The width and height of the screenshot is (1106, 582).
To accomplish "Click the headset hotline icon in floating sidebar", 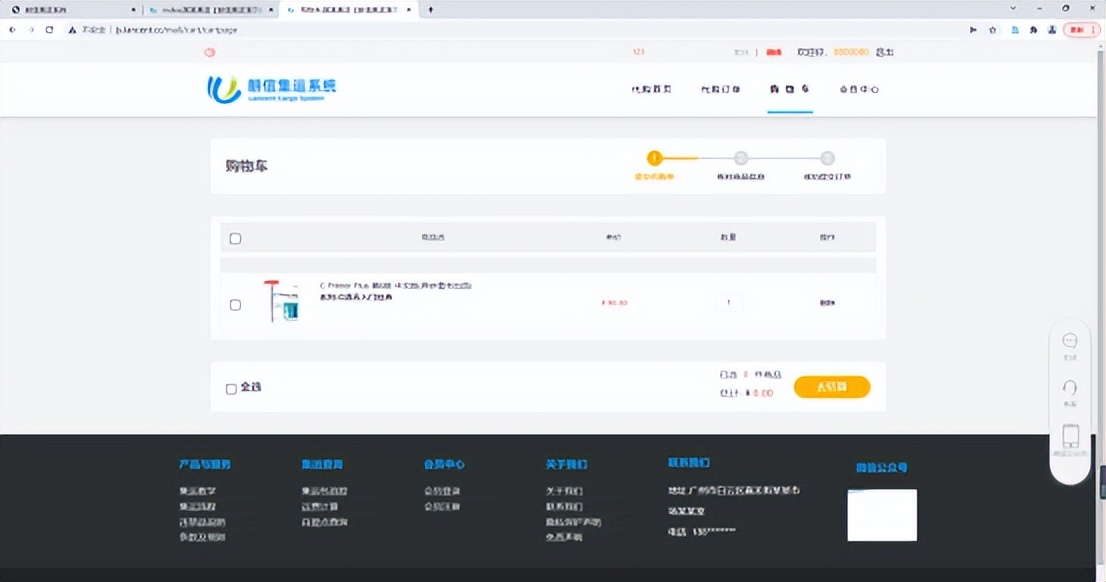I will [x=1069, y=387].
